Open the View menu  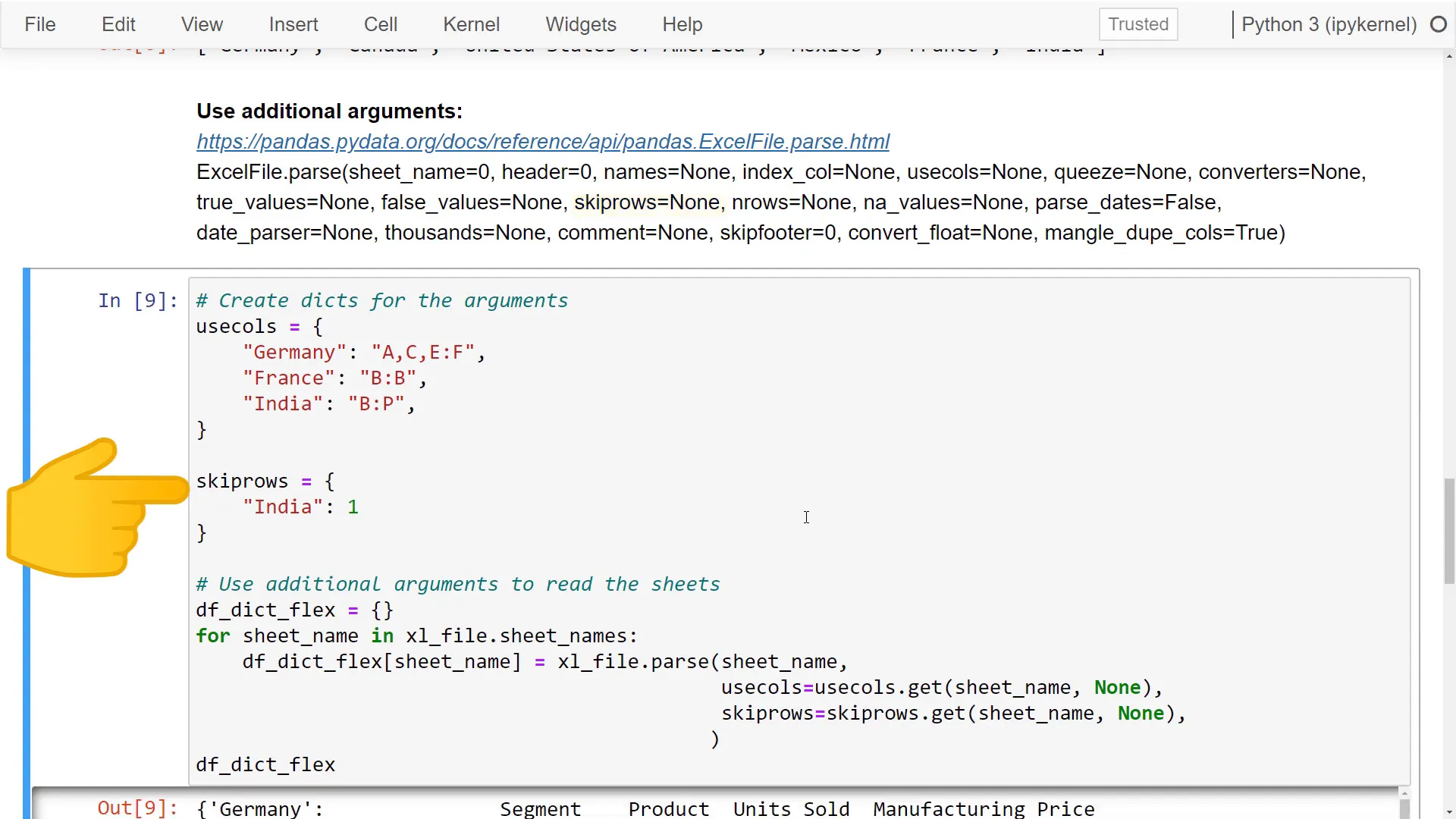tap(202, 24)
